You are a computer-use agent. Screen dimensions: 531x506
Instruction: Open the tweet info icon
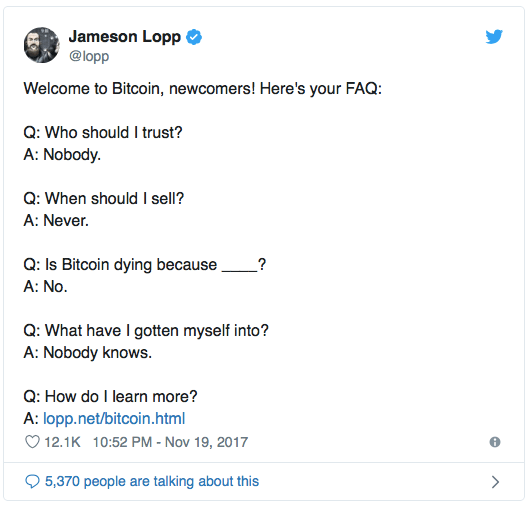[495, 442]
